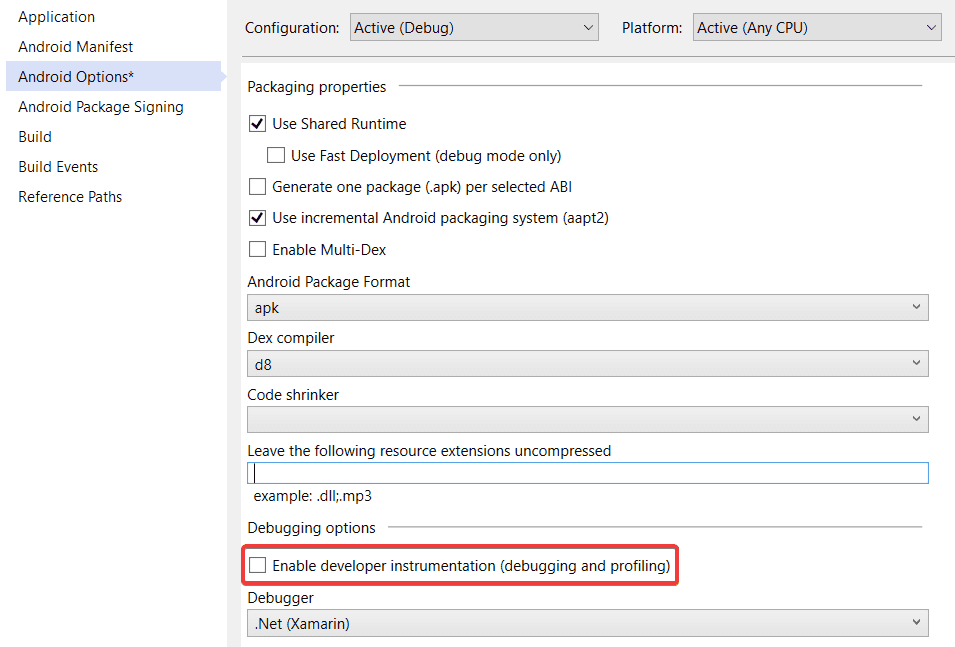Image resolution: width=955 pixels, height=647 pixels.
Task: Select the Android Options tab
Action: [76, 77]
